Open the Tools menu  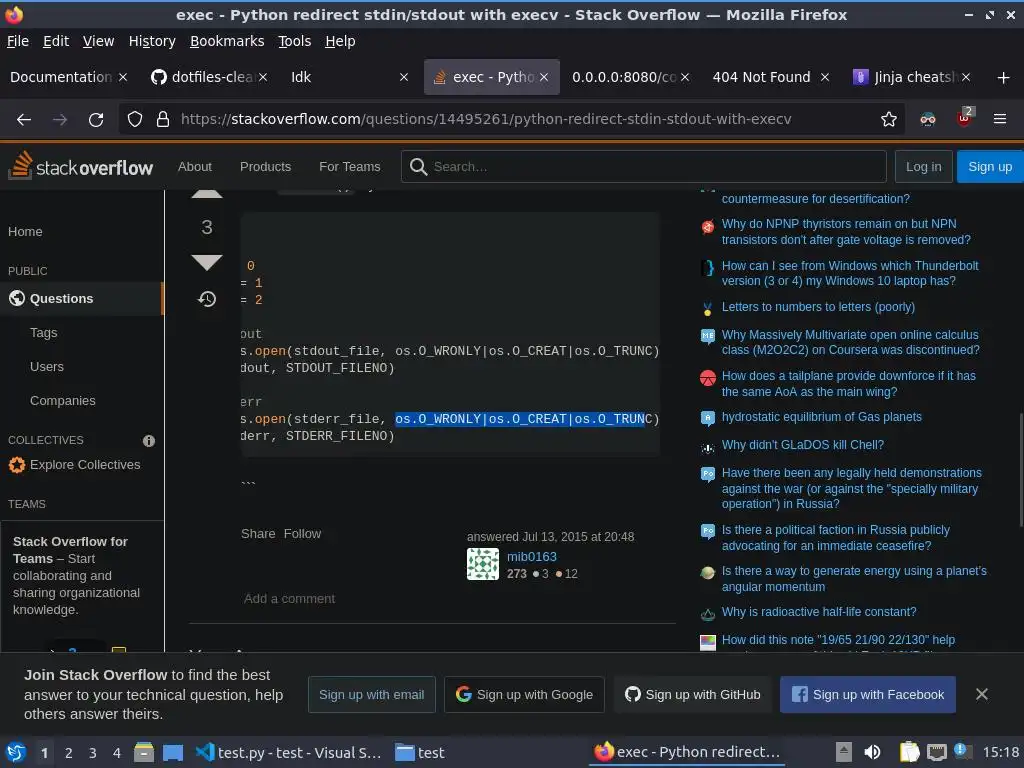(x=295, y=41)
